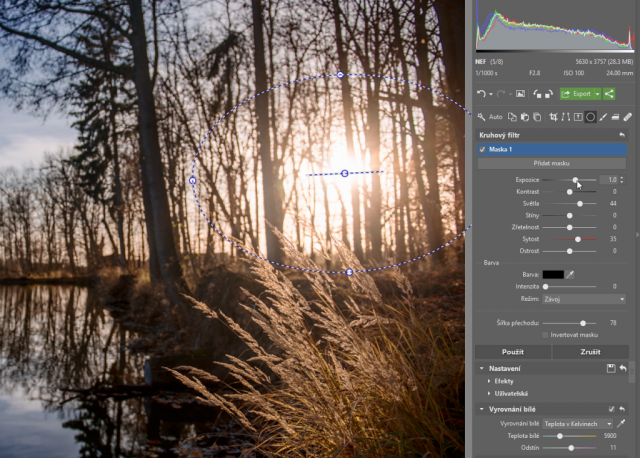Click the Přidat masku button
640x458 pixels.
(x=552, y=163)
